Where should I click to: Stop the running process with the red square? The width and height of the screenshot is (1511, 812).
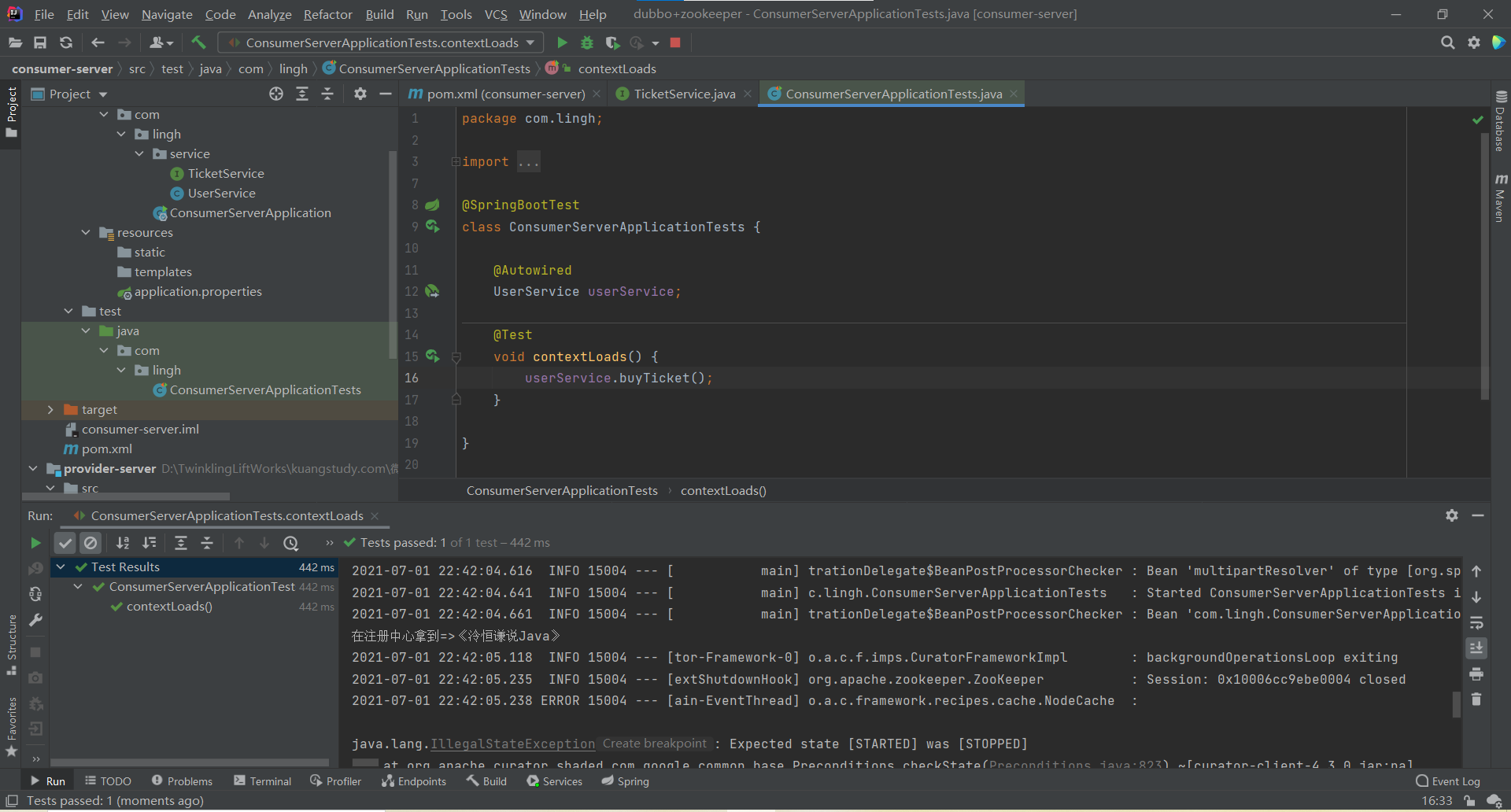675,42
